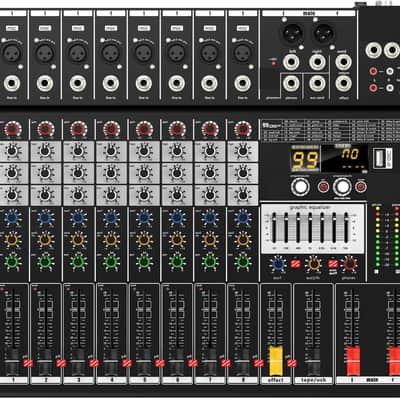Click the channel 4 XLR mic input
The image size is (400, 400).
coord(111,53)
